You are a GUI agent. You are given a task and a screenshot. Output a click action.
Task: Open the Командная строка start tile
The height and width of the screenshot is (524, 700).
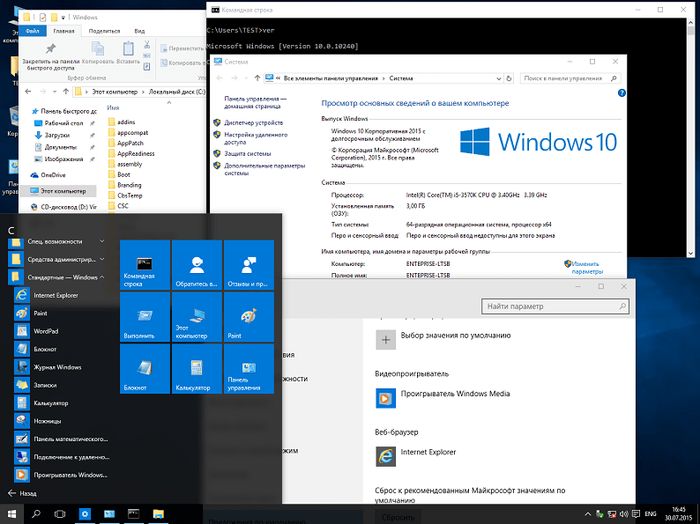click(145, 264)
